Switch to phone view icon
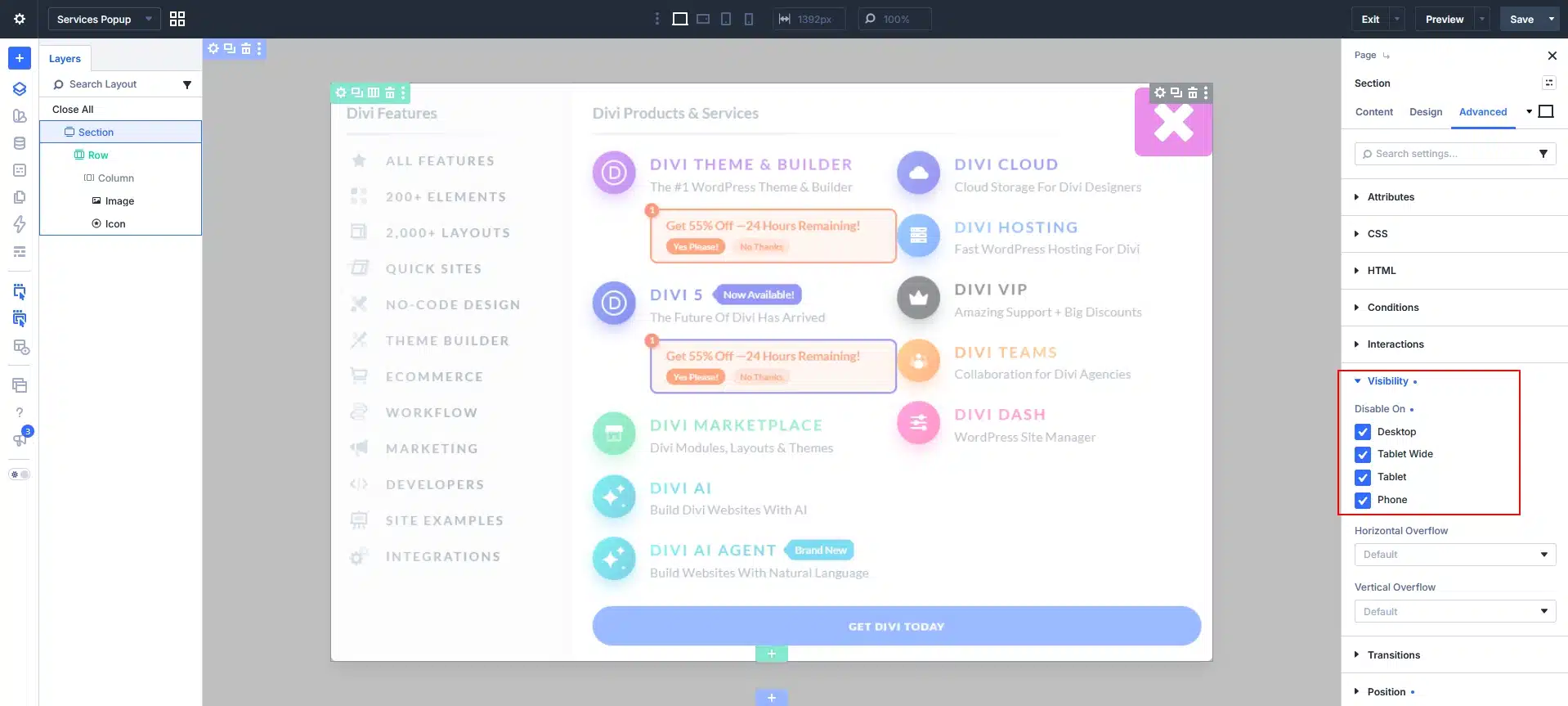Screen dimensions: 1568x706 pos(749,19)
